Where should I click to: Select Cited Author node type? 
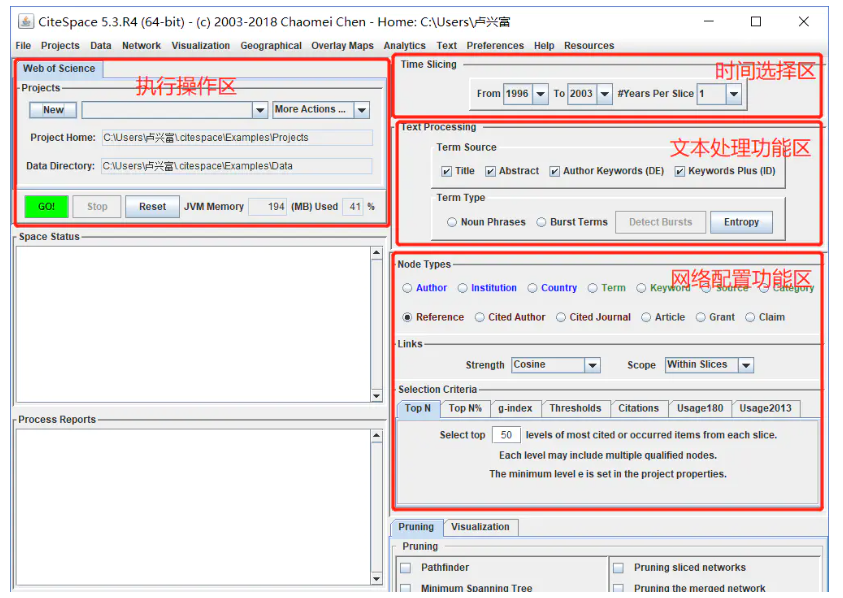[480, 317]
